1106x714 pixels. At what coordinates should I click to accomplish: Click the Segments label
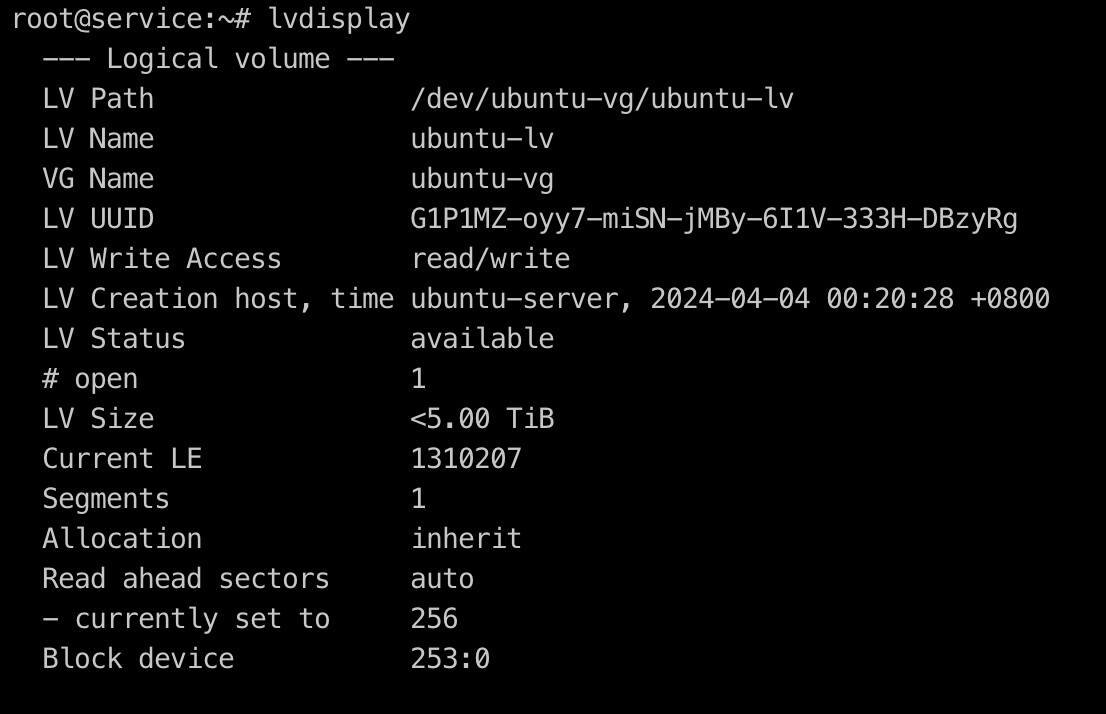point(106,499)
